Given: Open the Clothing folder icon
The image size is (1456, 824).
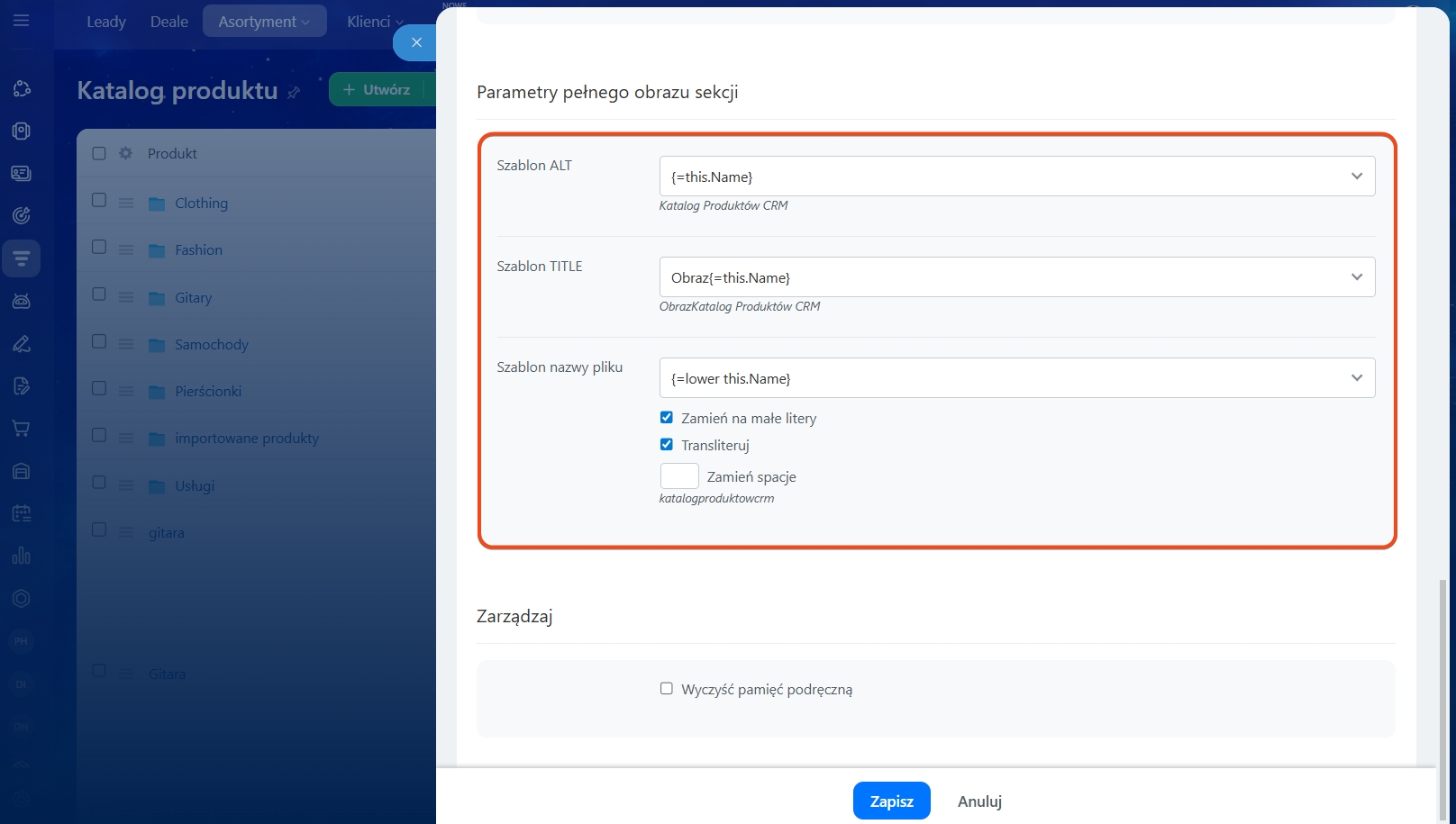Looking at the screenshot, I should pyautogui.click(x=157, y=204).
